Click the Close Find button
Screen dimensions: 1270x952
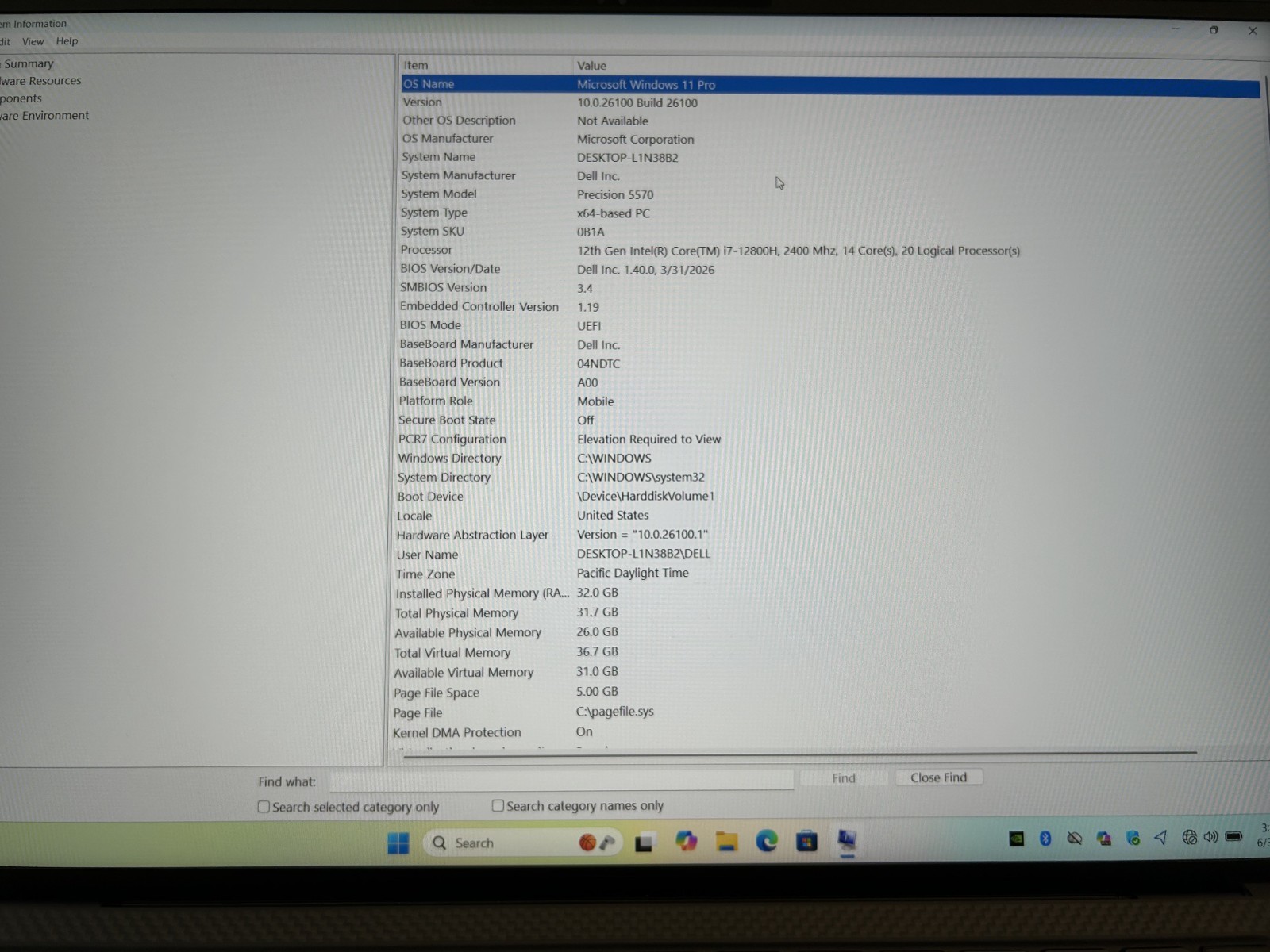tap(938, 777)
